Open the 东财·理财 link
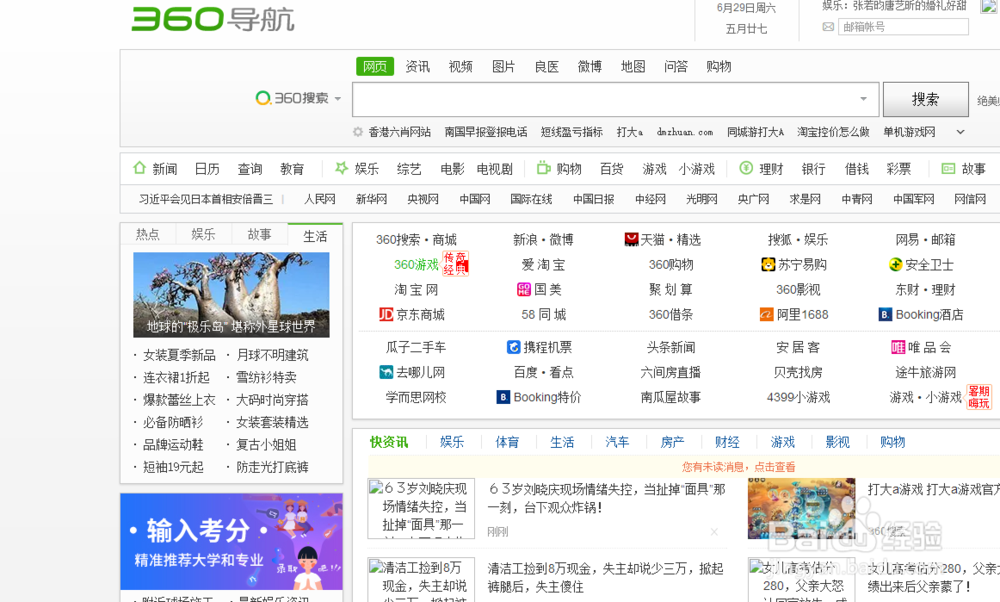 [925, 290]
